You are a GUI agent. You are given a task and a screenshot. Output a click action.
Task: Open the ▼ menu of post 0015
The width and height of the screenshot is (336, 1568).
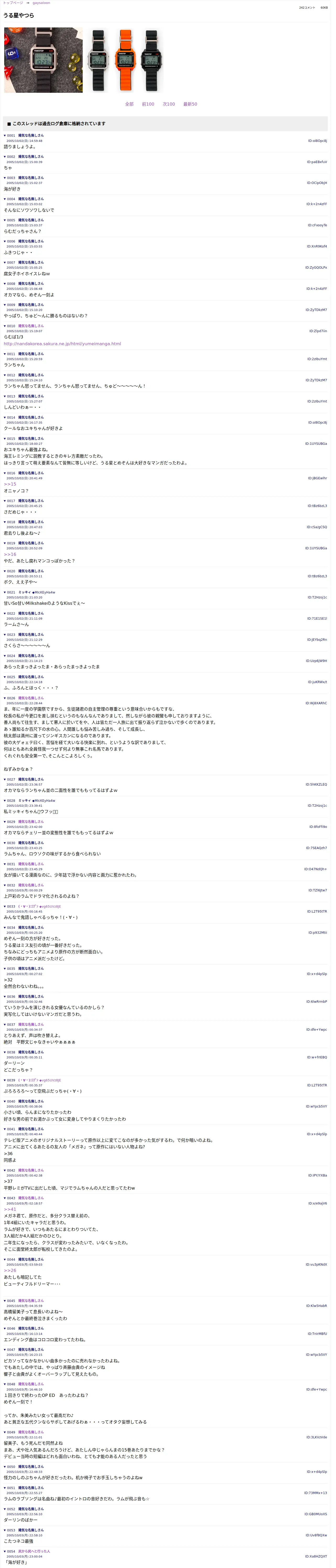pos(5,438)
